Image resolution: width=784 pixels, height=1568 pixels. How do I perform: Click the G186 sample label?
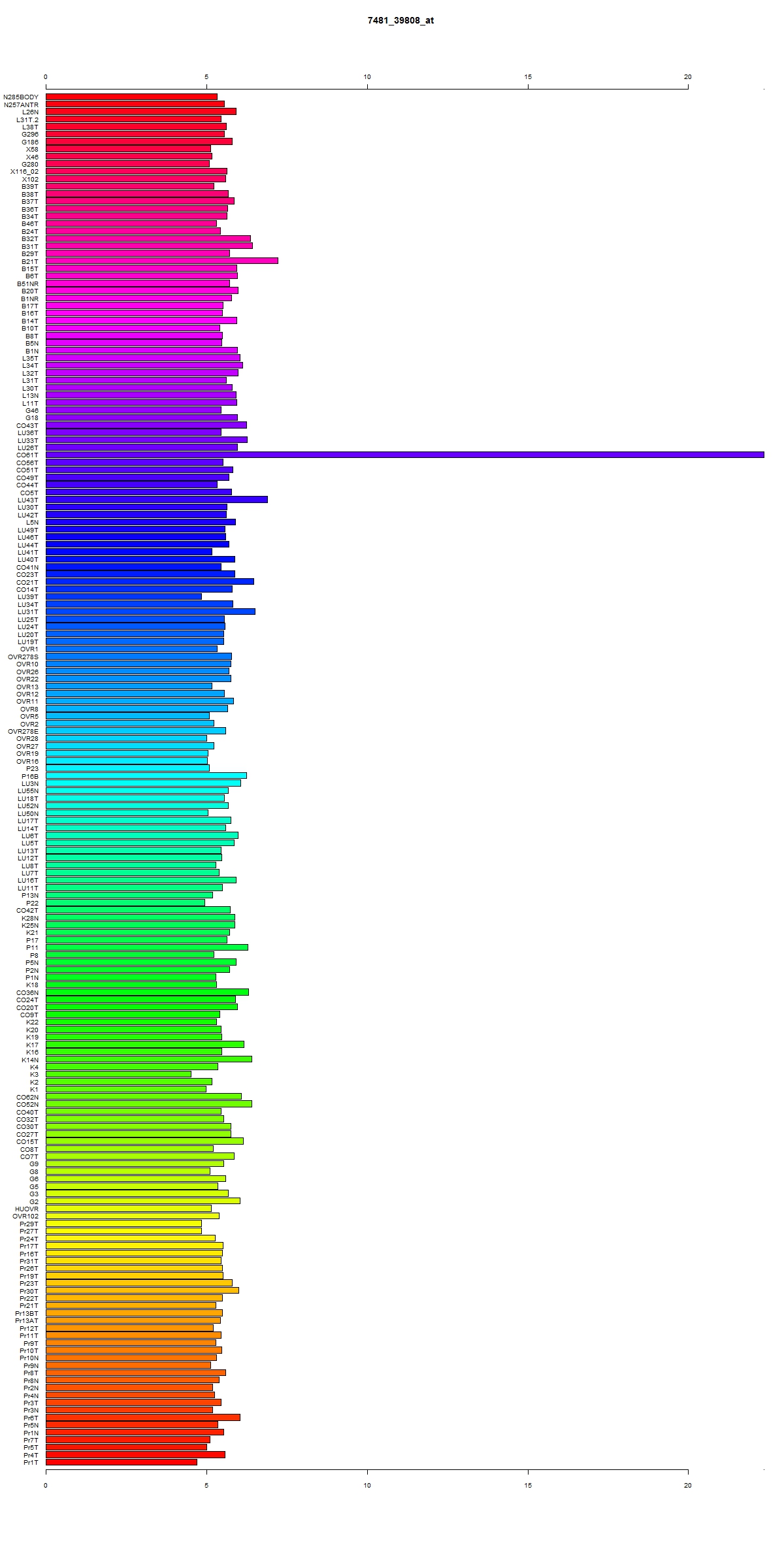click(30, 142)
